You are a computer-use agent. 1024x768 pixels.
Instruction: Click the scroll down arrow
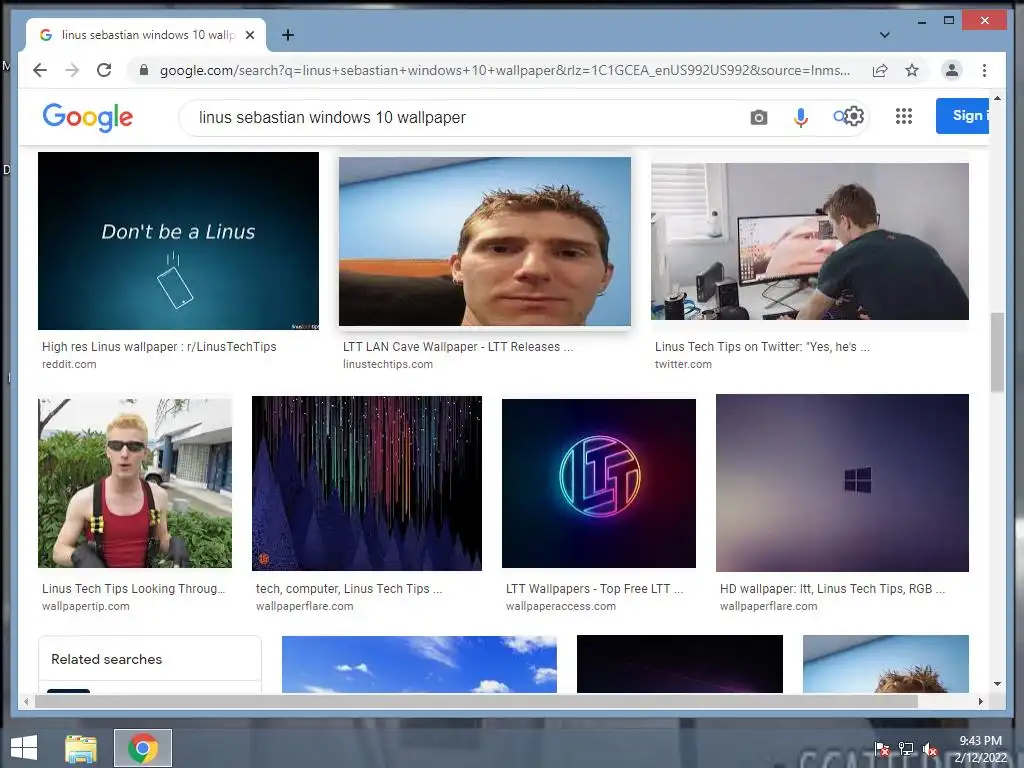coord(997,684)
